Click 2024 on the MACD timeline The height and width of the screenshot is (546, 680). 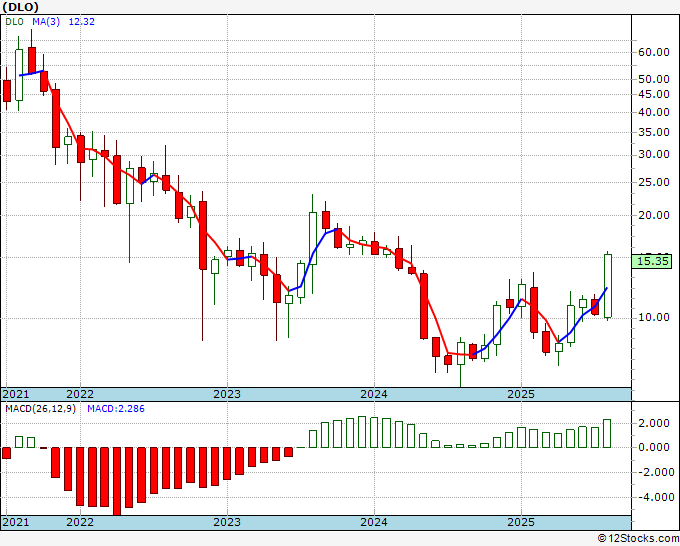[x=374, y=522]
